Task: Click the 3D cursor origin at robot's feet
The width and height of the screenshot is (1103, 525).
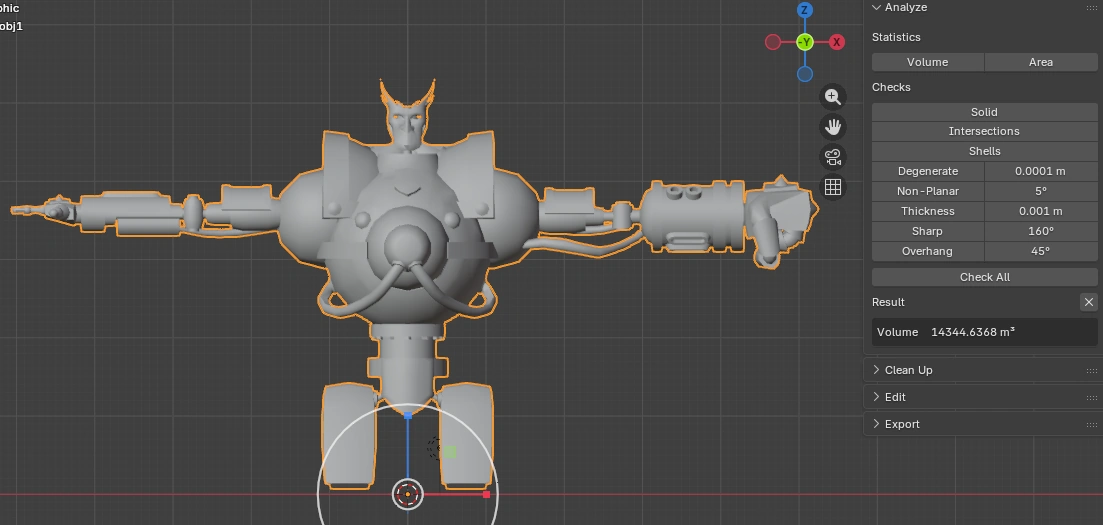Action: (x=408, y=495)
